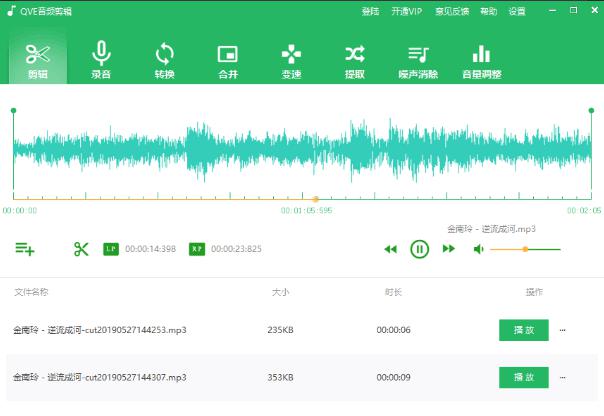The width and height of the screenshot is (604, 416).
Task: Click the rewind button
Action: (x=391, y=249)
